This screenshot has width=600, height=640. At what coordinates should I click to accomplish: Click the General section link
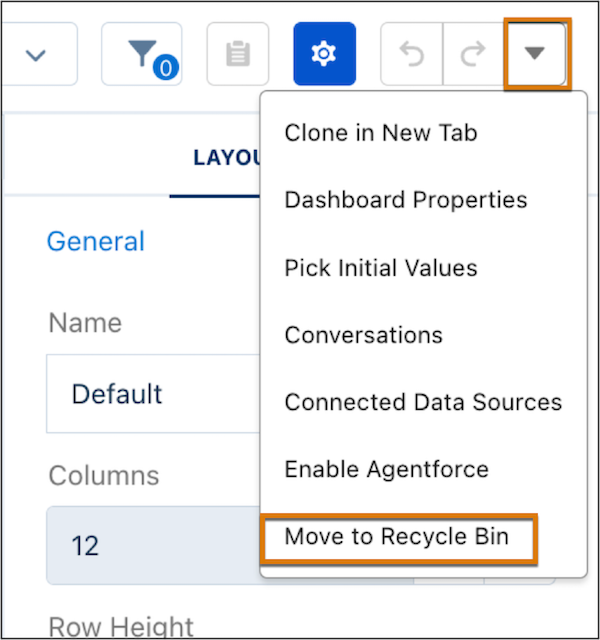[x=96, y=241]
